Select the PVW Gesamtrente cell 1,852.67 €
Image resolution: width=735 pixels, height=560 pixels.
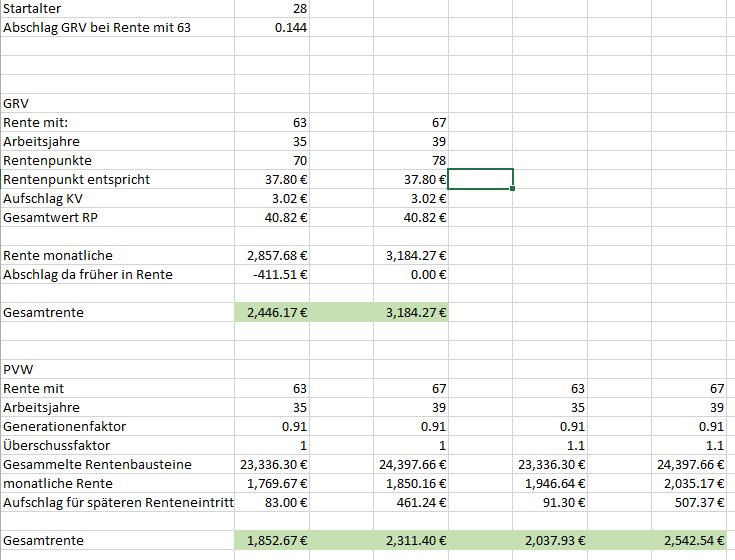[272, 540]
